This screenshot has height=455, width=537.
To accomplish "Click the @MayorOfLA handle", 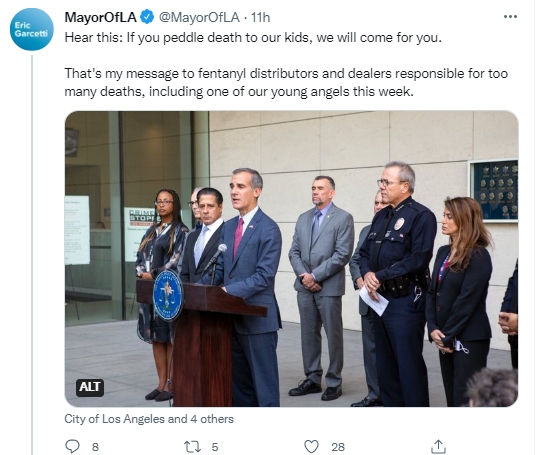I will click(199, 17).
